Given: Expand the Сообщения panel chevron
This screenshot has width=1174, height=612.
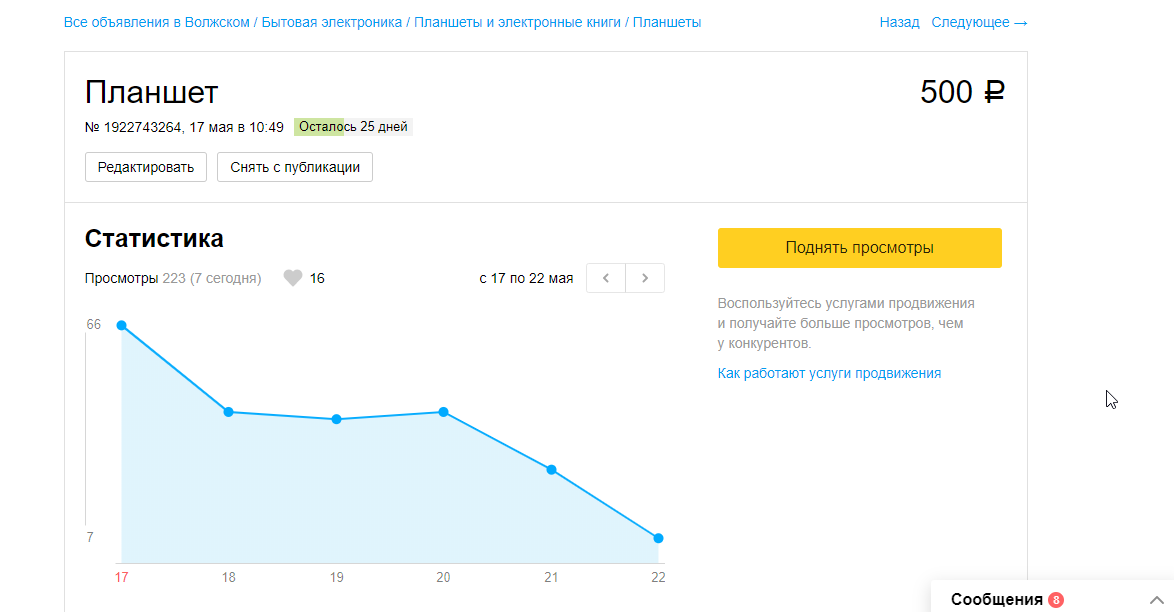Looking at the screenshot, I should (1156, 600).
